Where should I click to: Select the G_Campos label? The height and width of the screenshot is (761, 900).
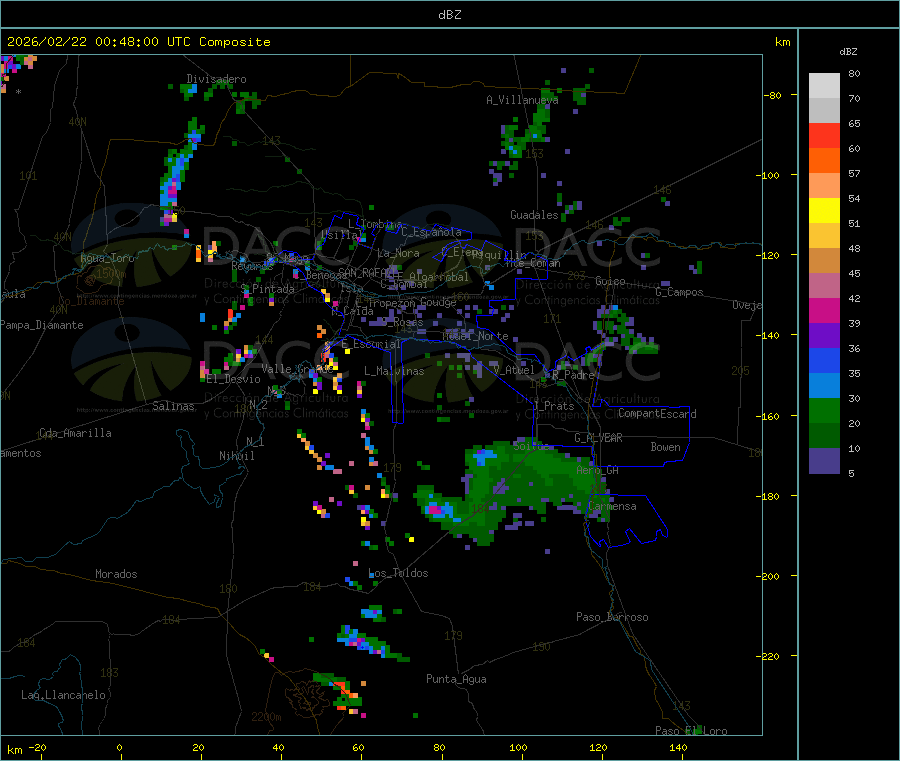680,292
